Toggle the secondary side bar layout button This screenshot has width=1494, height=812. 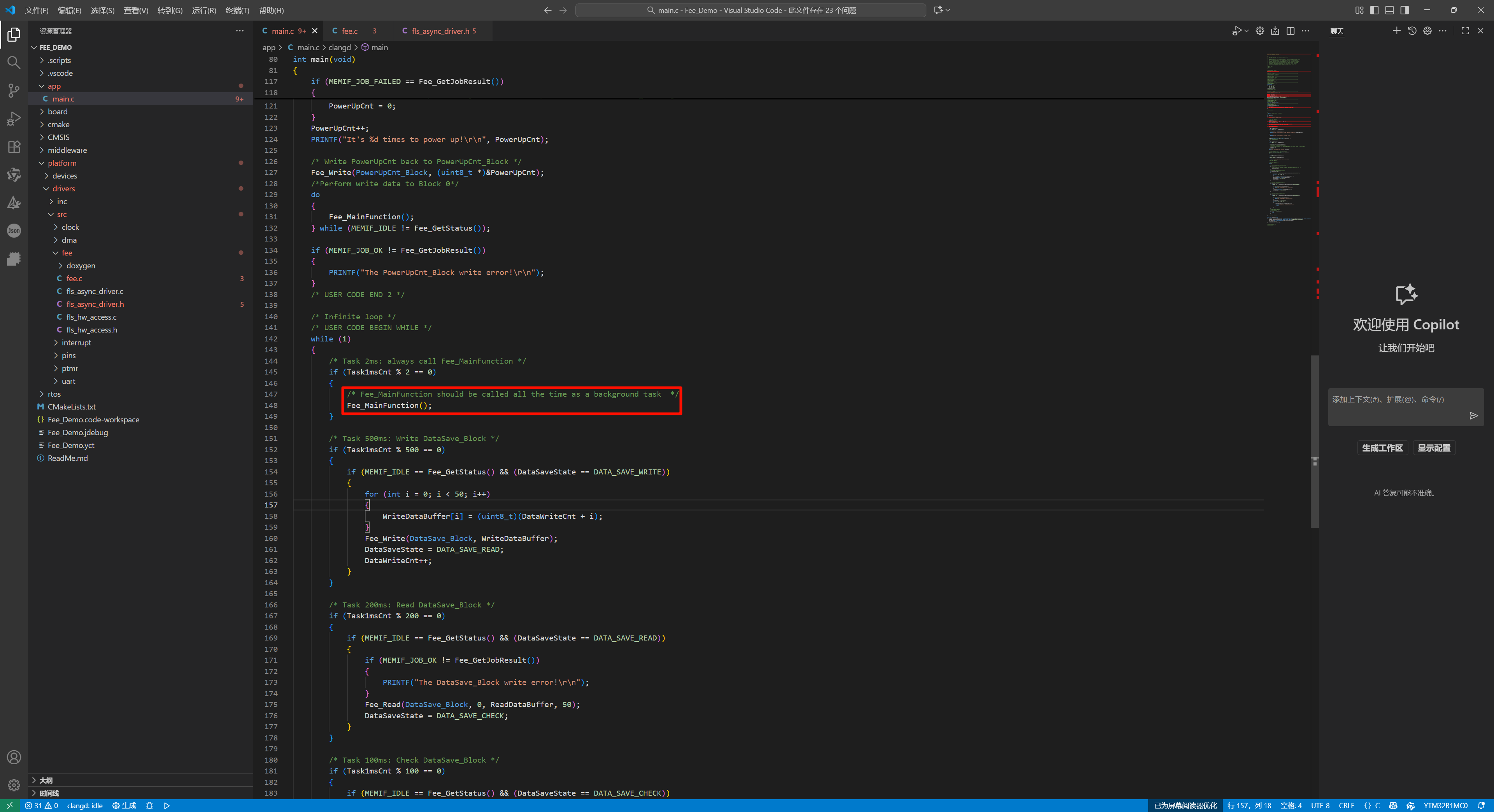pos(1404,10)
